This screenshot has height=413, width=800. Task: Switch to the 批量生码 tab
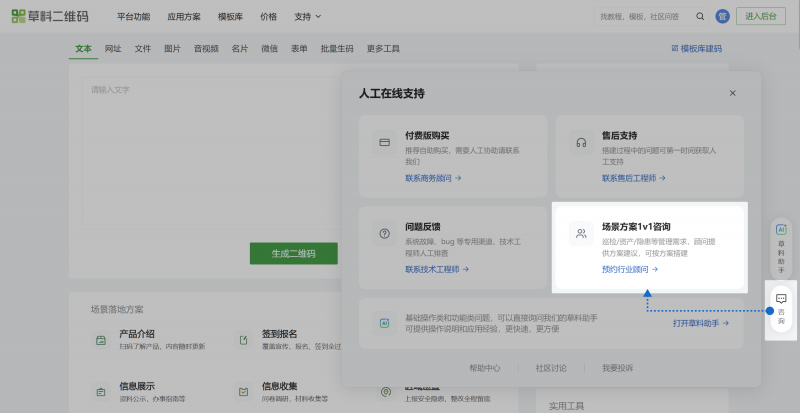pyautogui.click(x=337, y=48)
